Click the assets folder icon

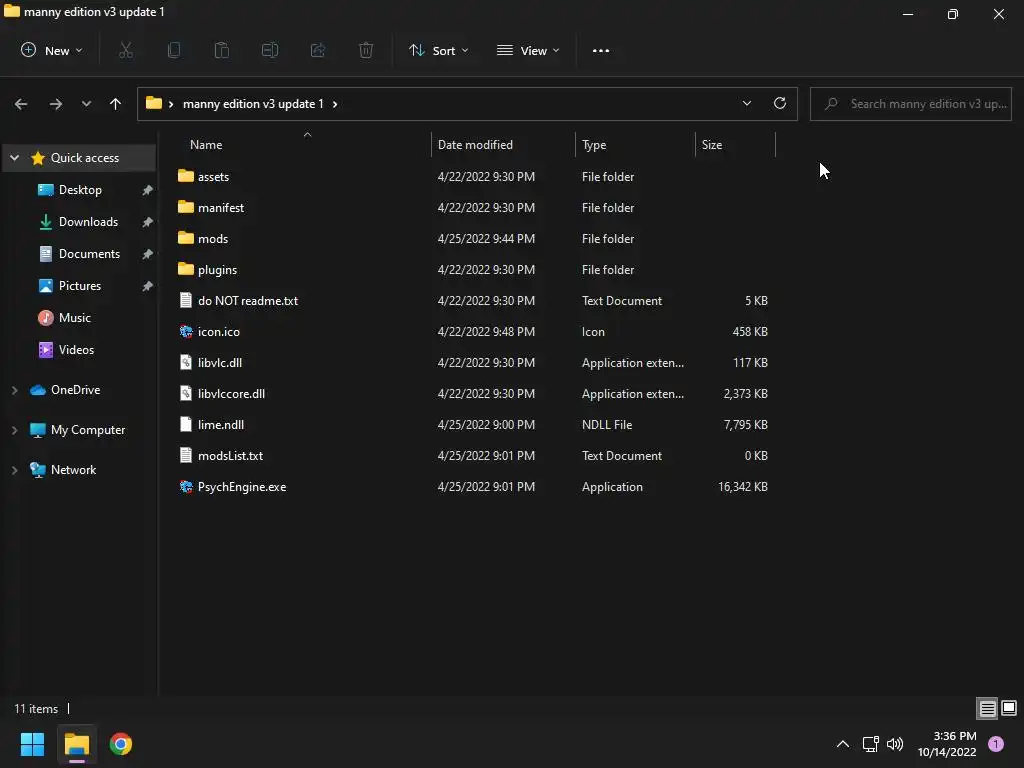(x=186, y=176)
